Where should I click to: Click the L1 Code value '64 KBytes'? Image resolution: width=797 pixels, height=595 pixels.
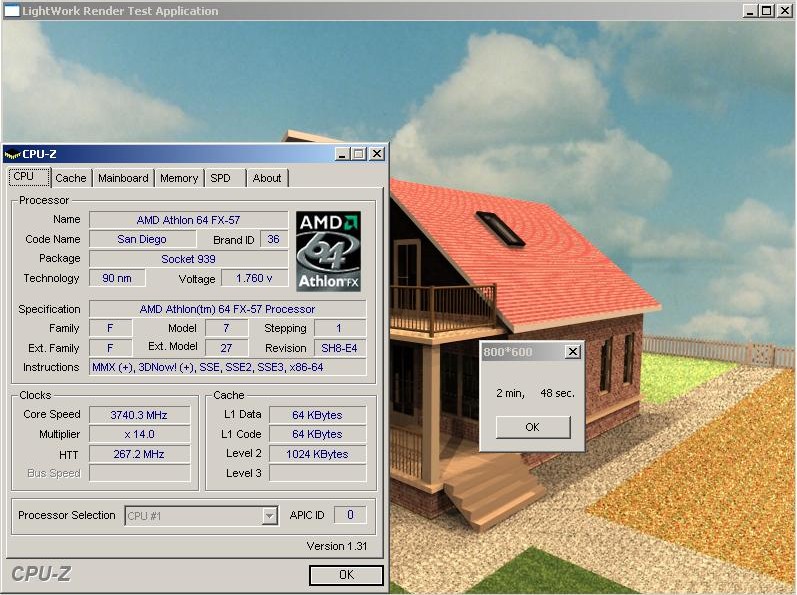[x=317, y=434]
